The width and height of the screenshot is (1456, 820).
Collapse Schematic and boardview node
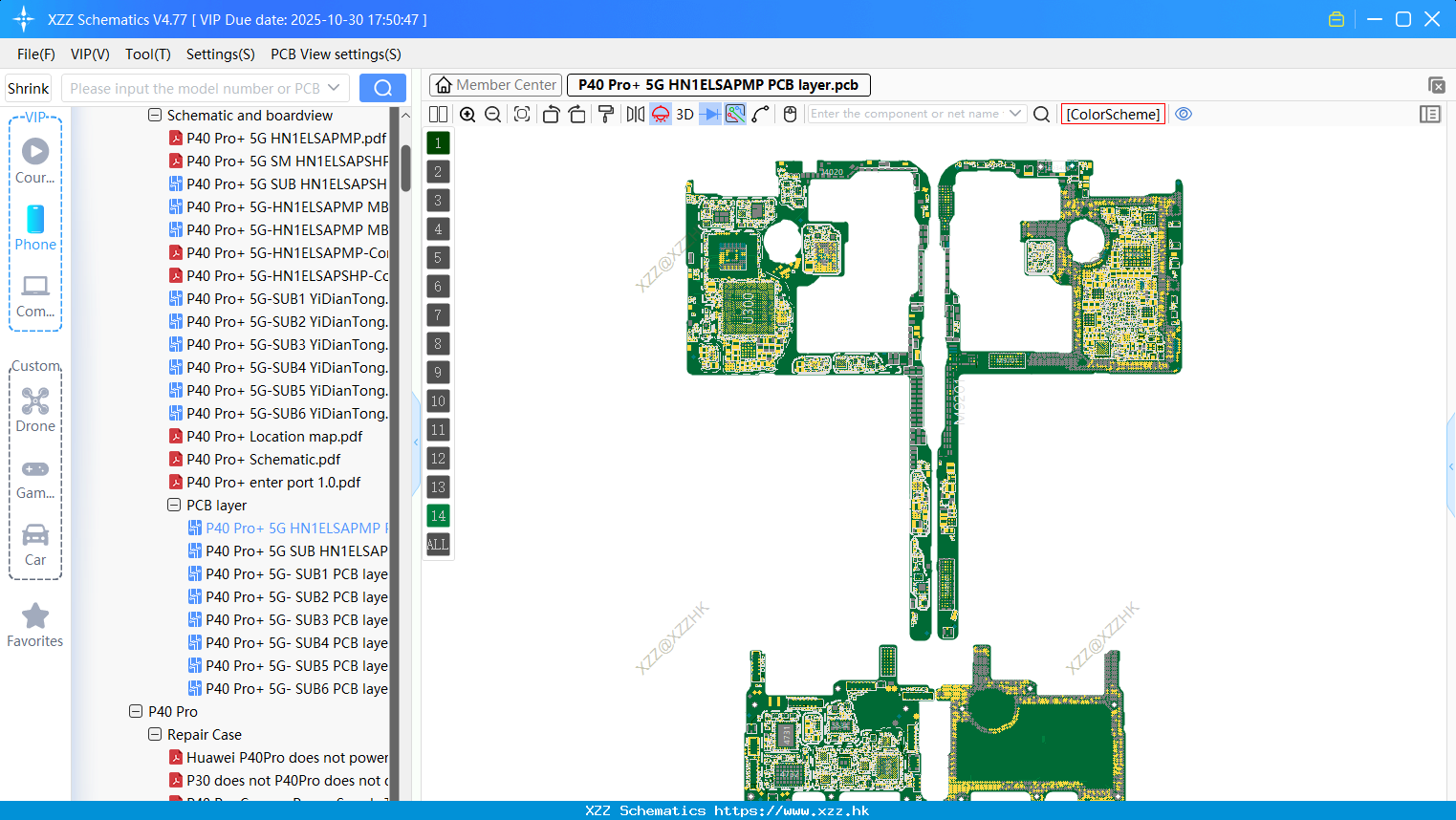[155, 116]
